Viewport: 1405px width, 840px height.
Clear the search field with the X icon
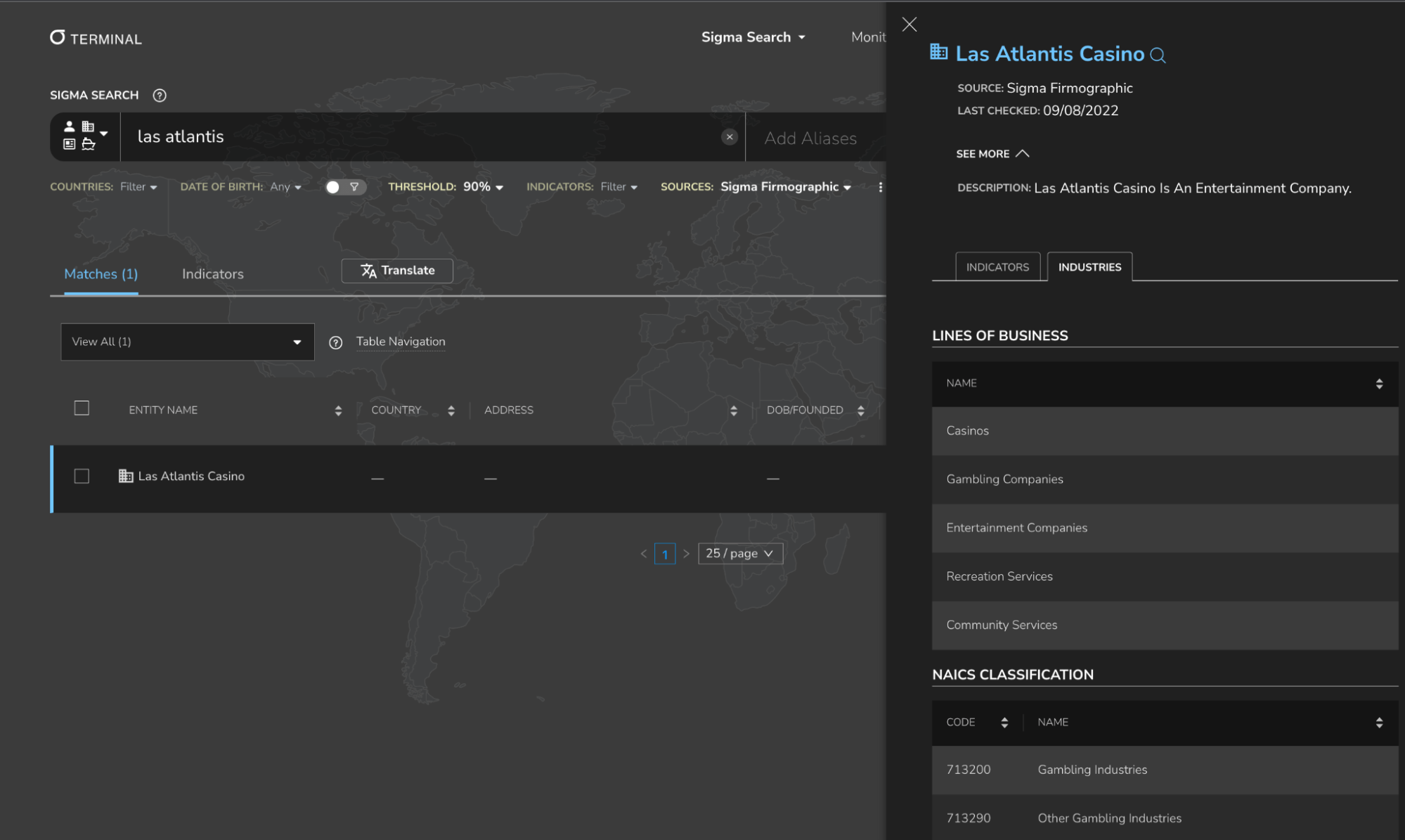[x=730, y=137]
